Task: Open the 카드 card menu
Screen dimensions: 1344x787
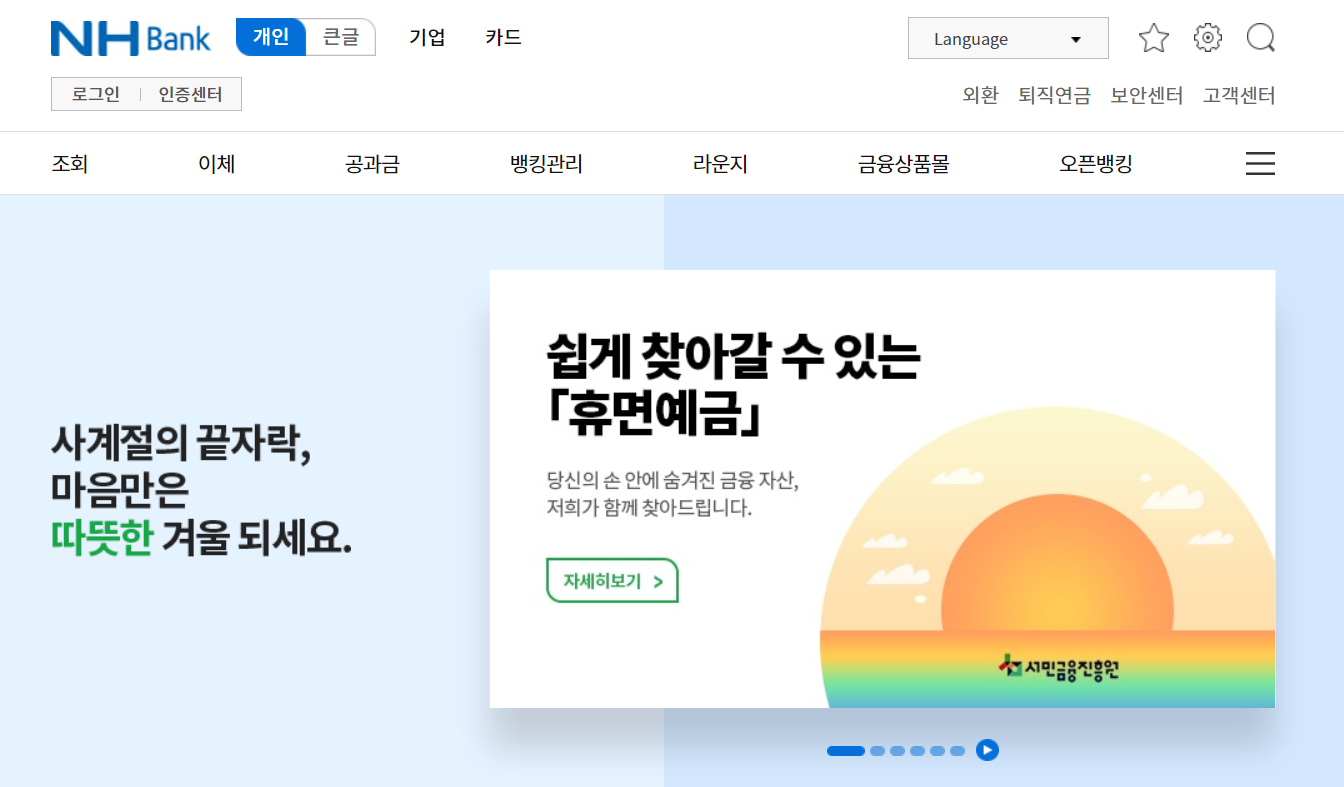Action: [x=501, y=37]
